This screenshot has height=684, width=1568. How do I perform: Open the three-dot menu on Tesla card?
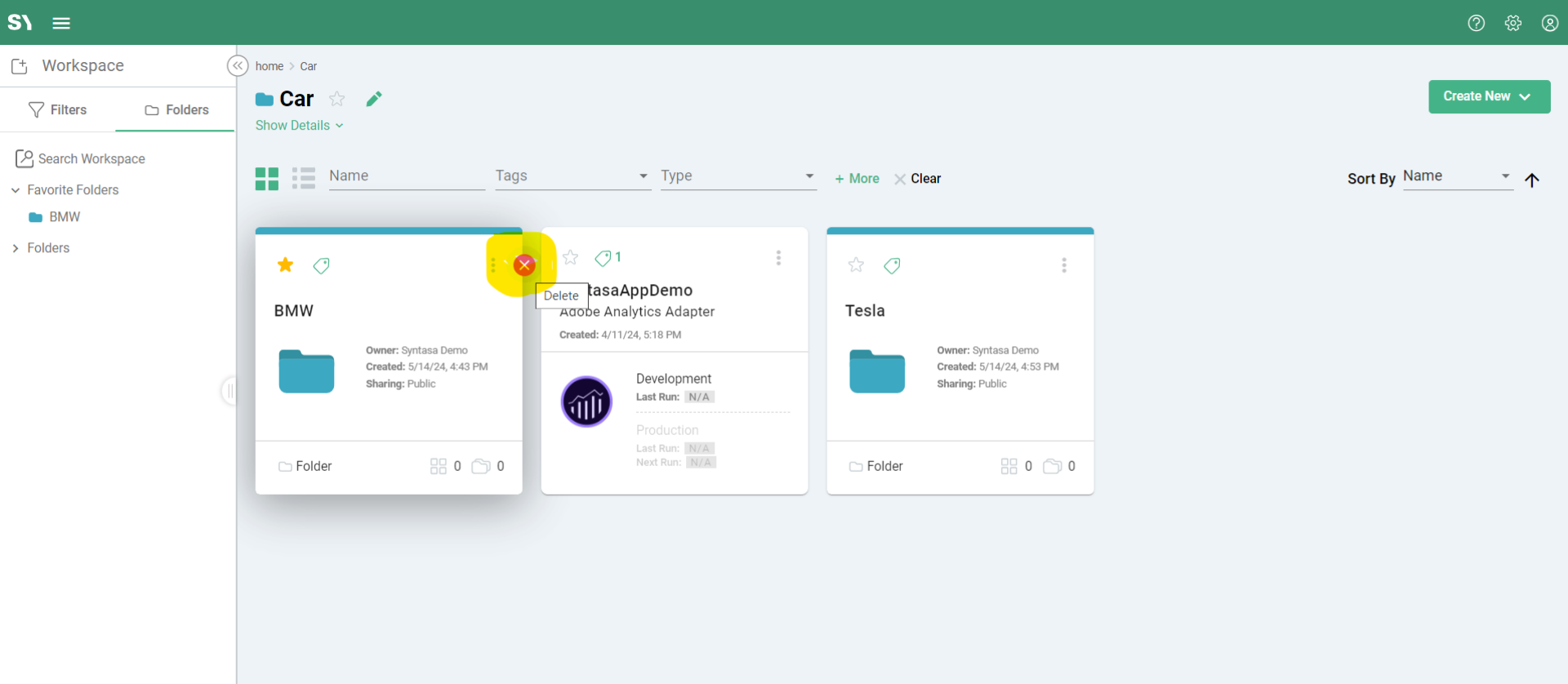[1063, 265]
